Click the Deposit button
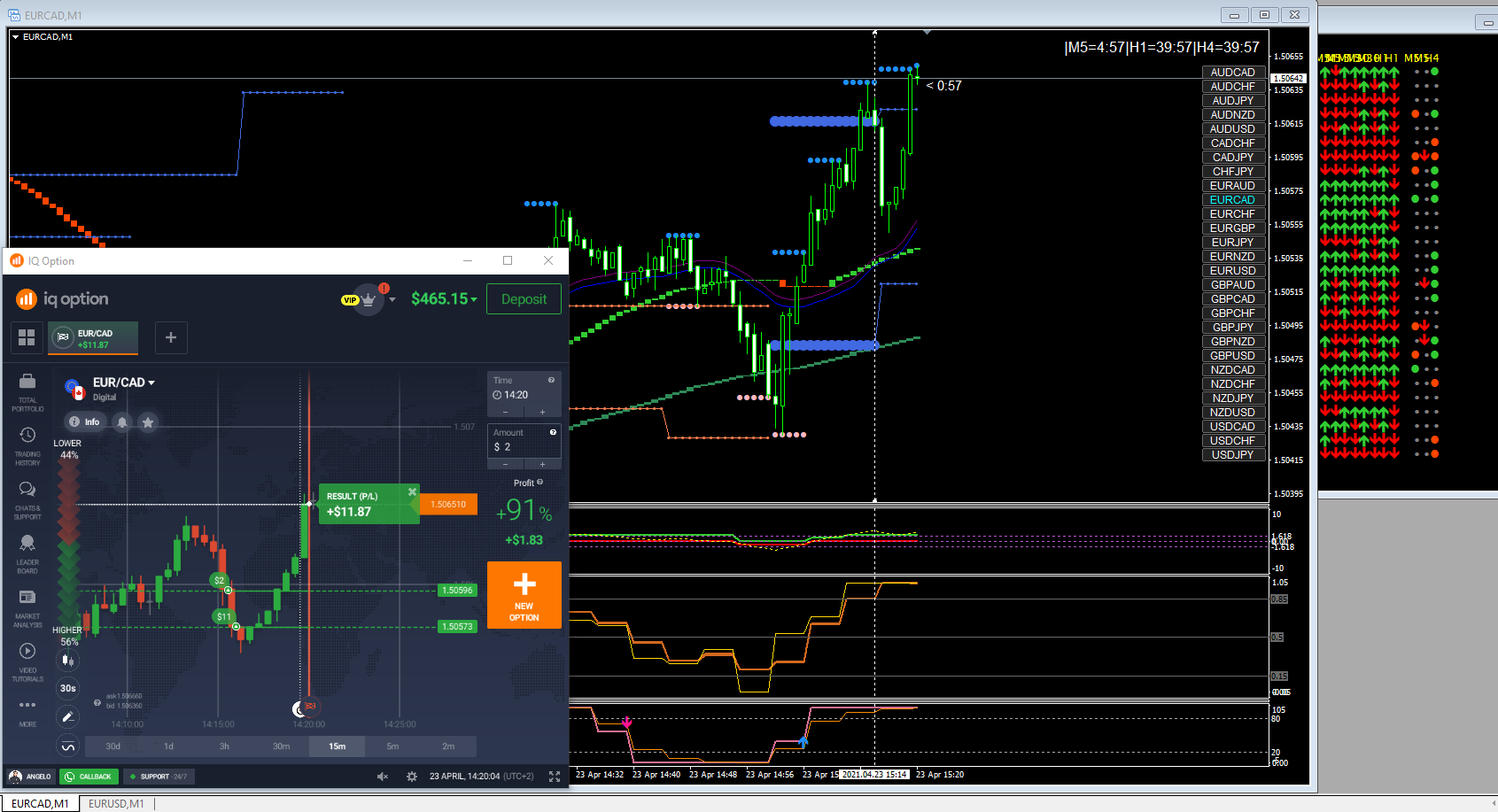This screenshot has width=1498, height=812. 524,299
